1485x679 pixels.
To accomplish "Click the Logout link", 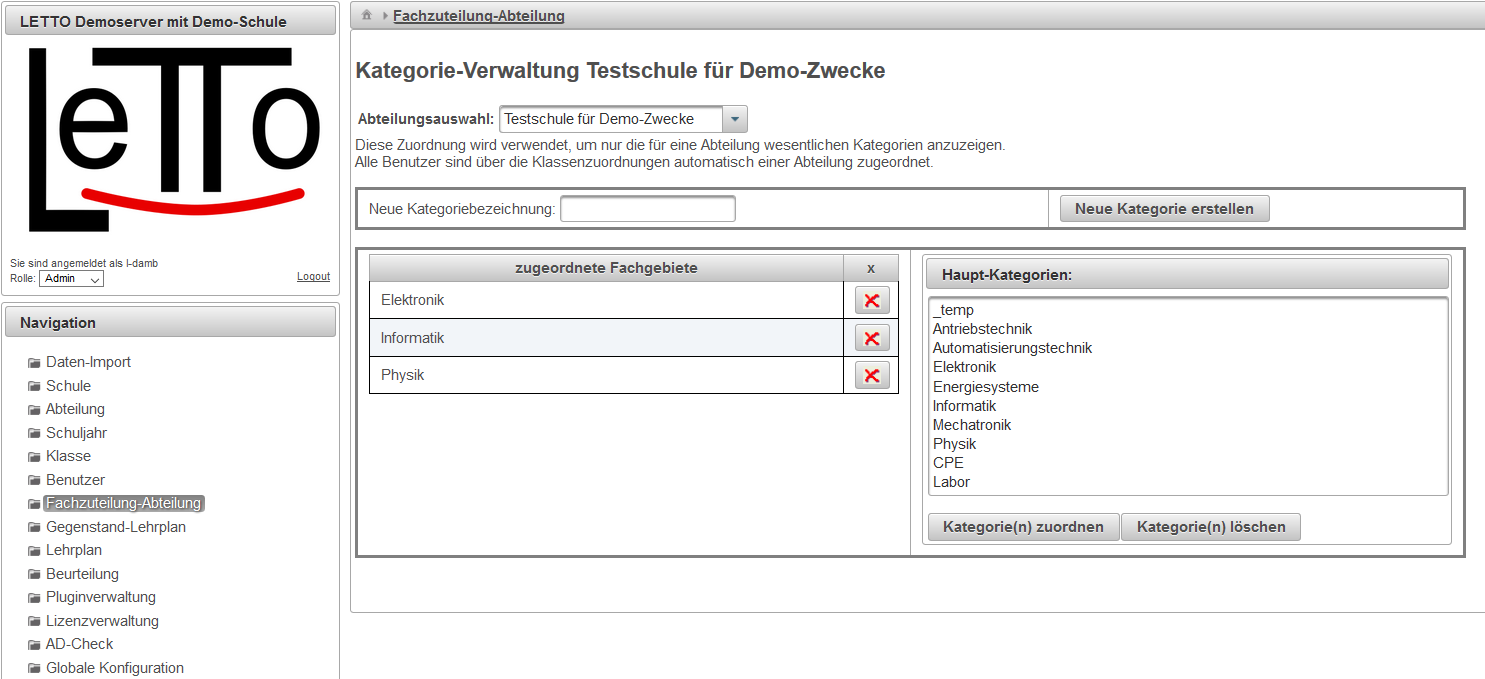I will tap(313, 276).
